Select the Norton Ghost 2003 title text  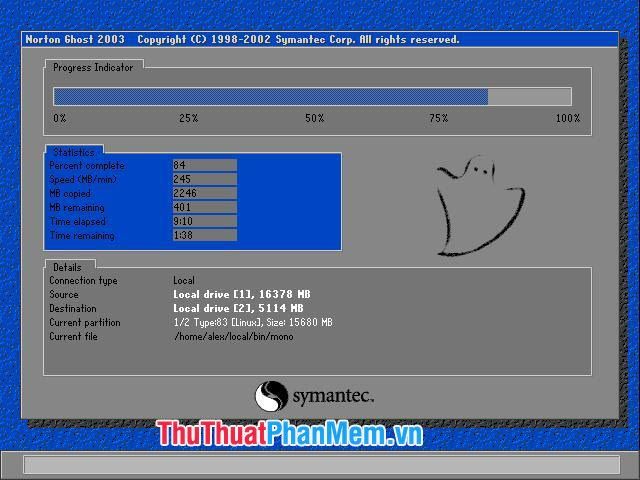(75, 40)
